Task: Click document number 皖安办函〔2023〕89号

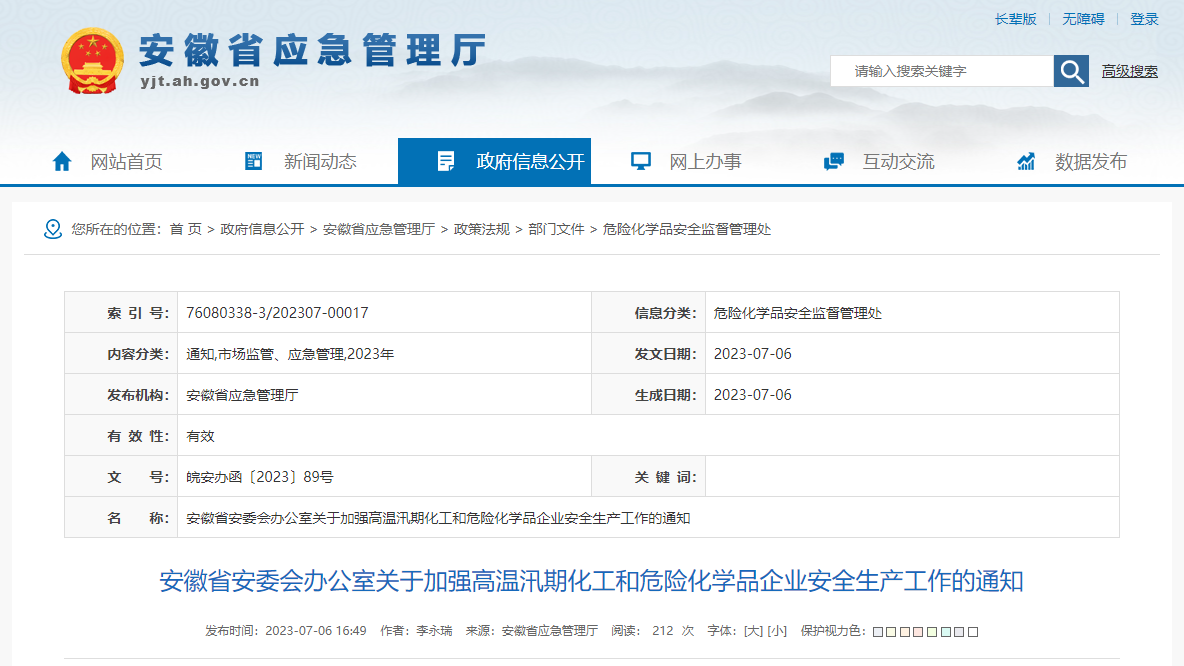Action: point(260,476)
